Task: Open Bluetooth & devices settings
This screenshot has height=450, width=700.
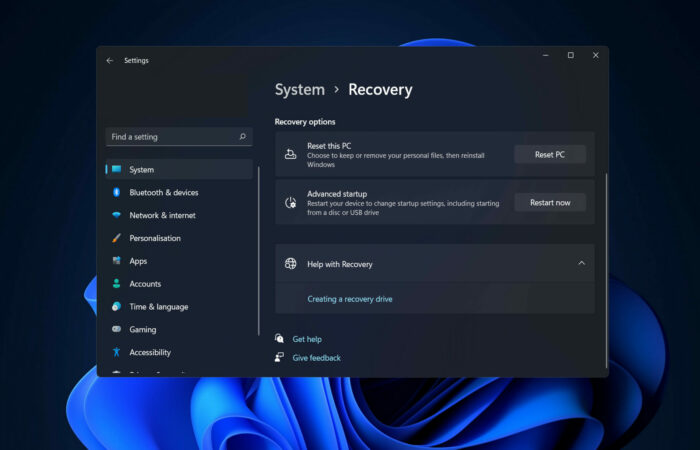Action: click(179, 192)
